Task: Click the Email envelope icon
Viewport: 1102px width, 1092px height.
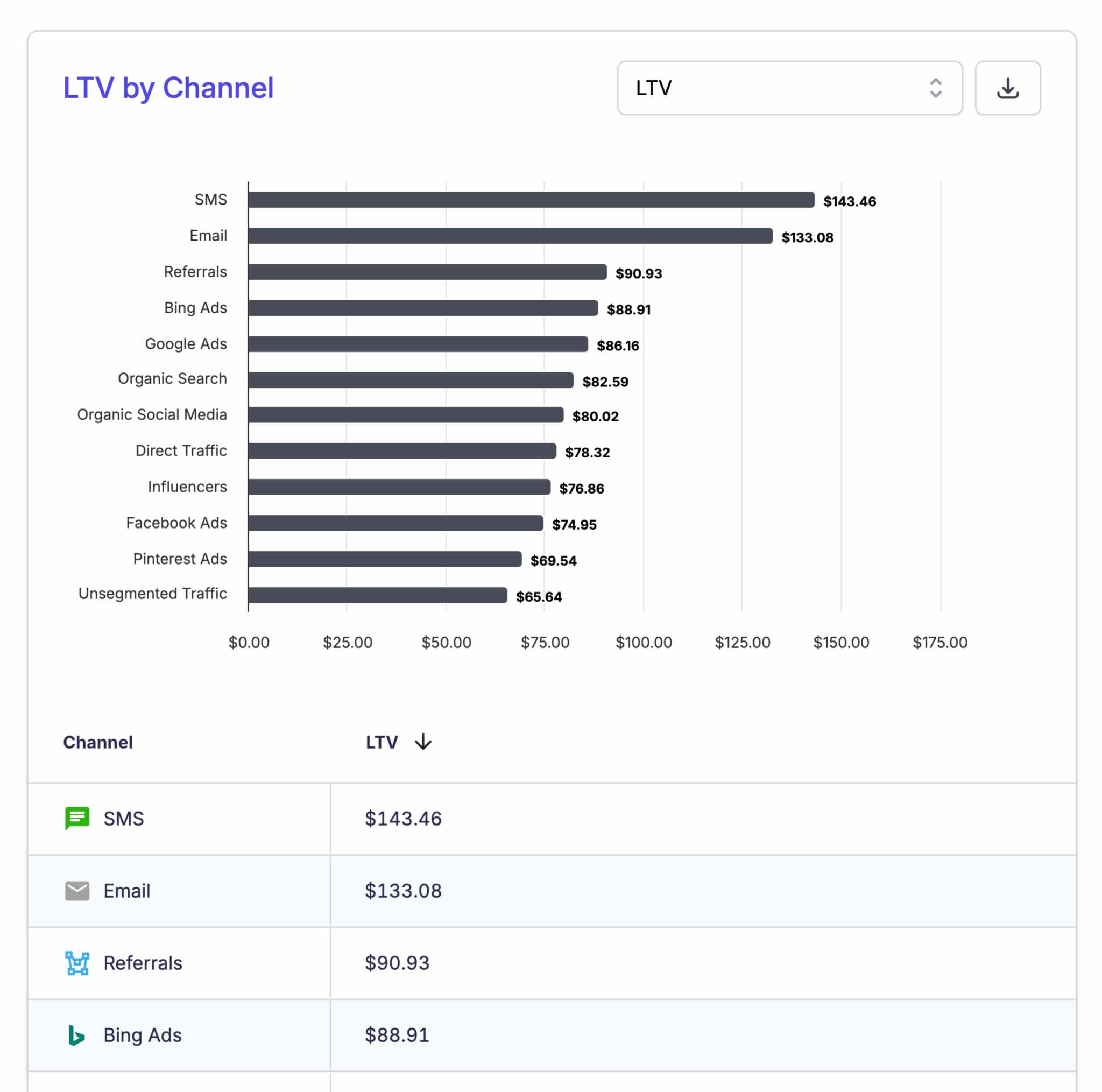Action: click(76, 891)
